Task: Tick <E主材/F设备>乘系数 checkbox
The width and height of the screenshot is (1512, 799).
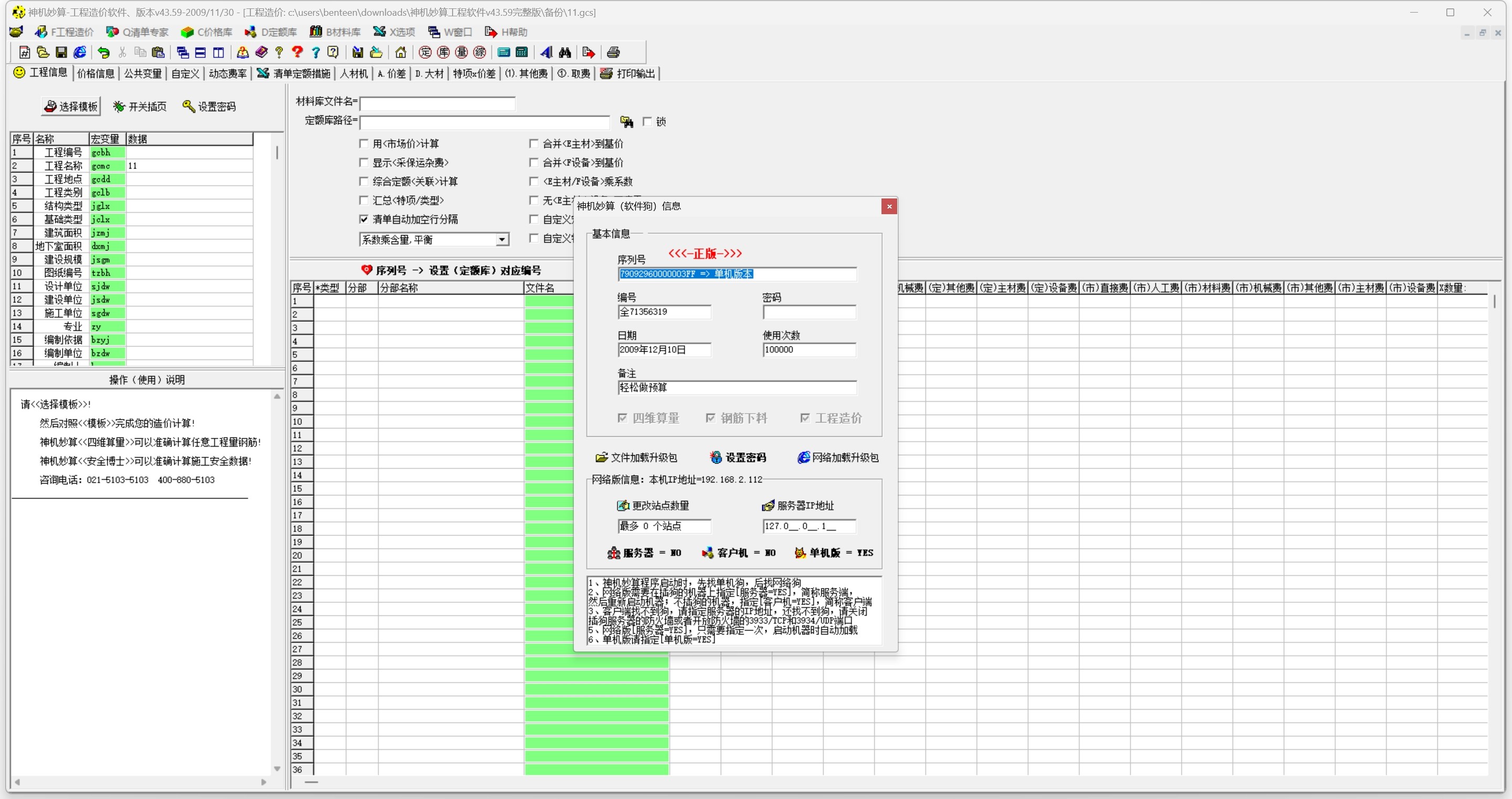Action: click(533, 181)
